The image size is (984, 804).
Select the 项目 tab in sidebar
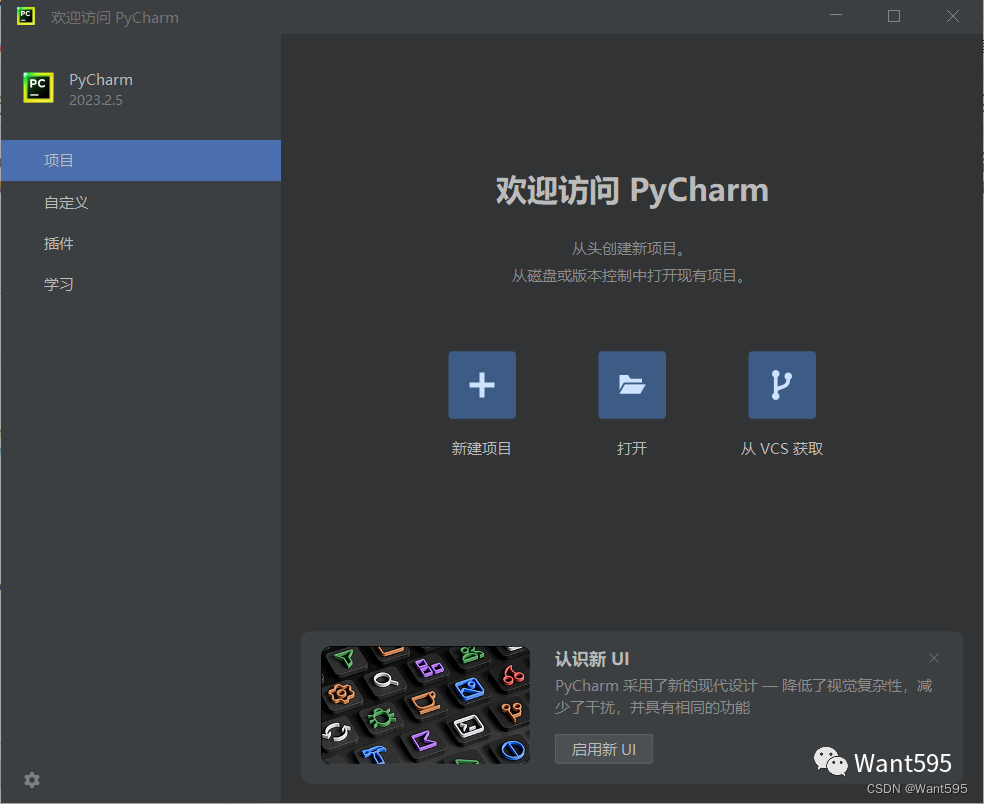(x=141, y=161)
